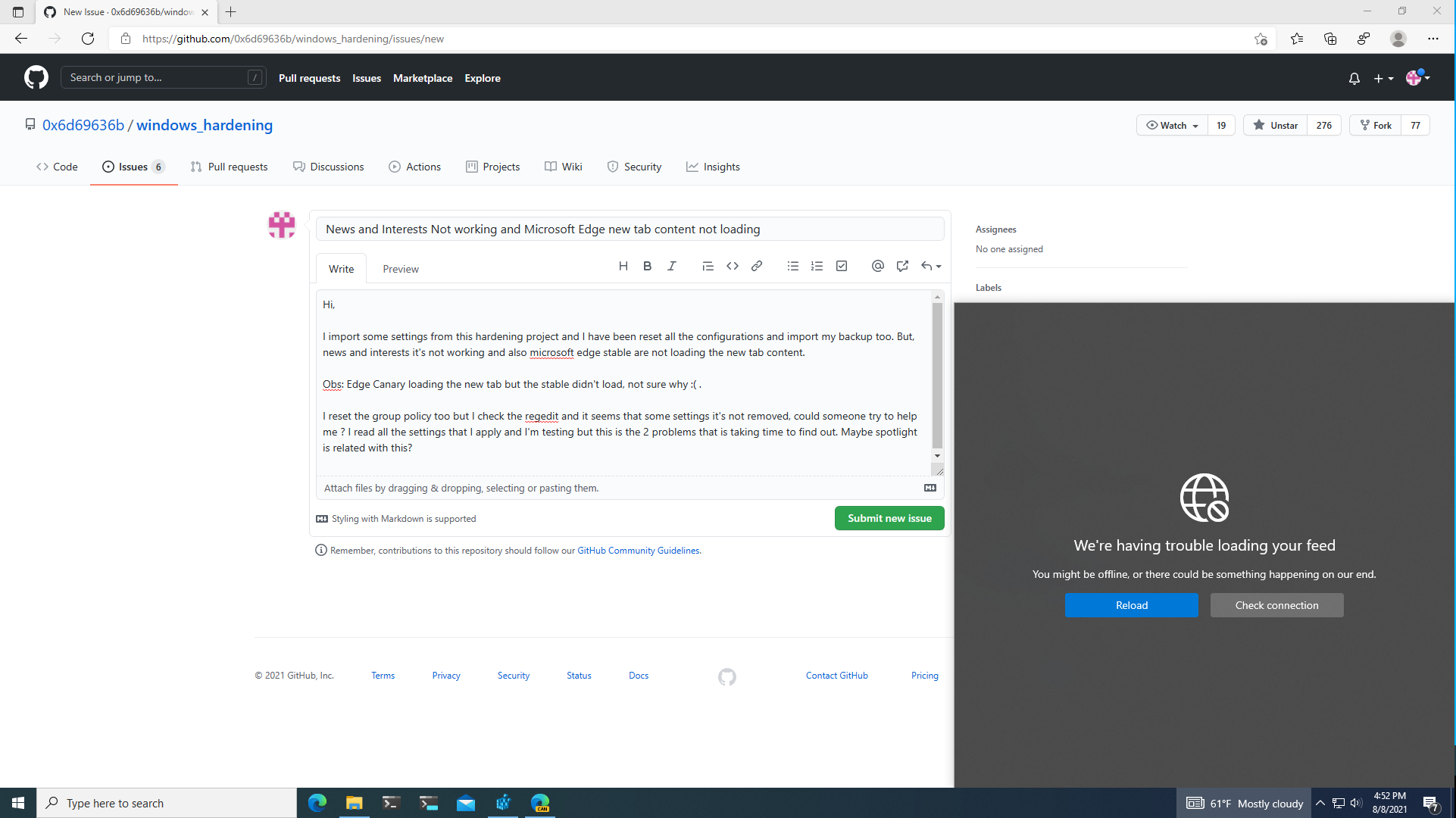Viewport: 1456px width, 818px height.
Task: Click the issue body scrollbar thumb
Action: (937, 376)
